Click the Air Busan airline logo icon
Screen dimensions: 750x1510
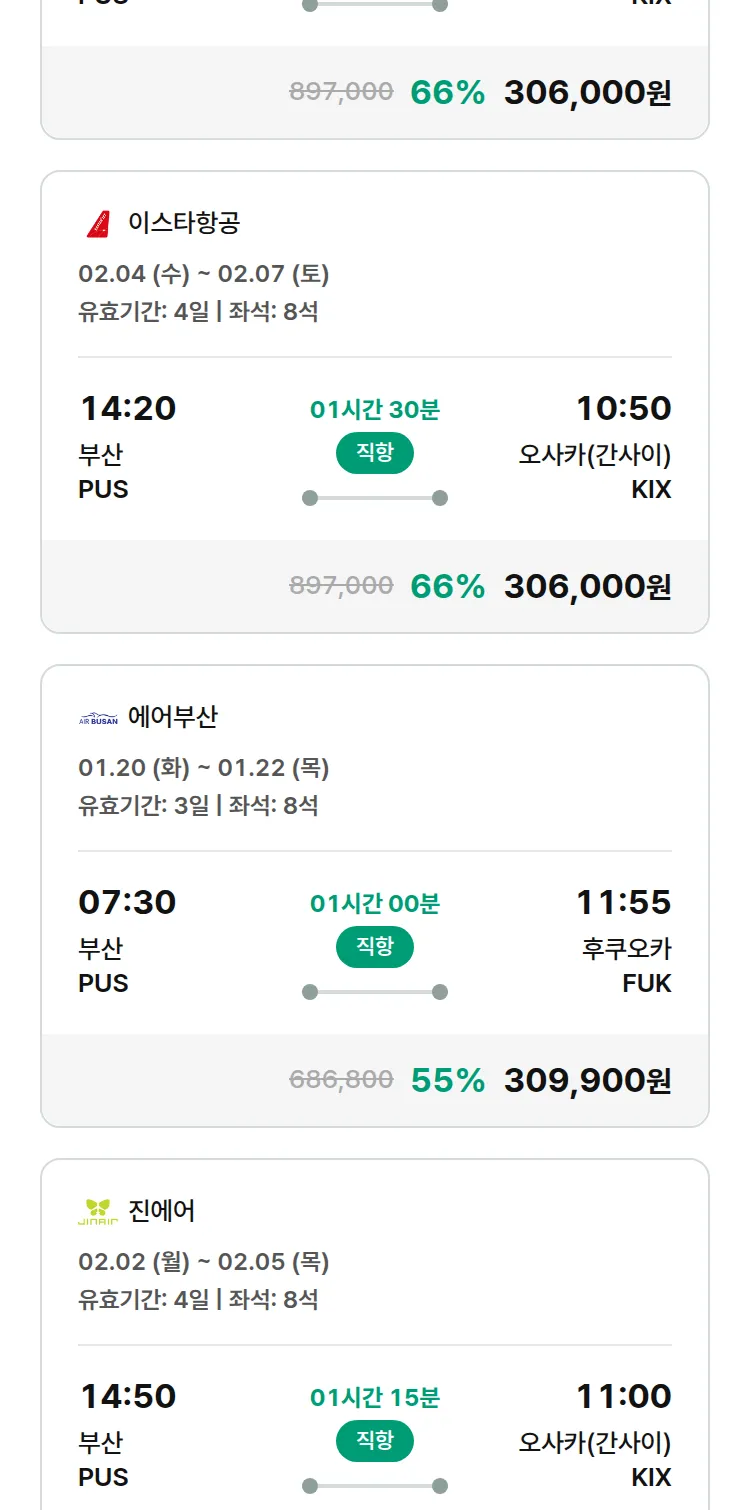[x=98, y=718]
